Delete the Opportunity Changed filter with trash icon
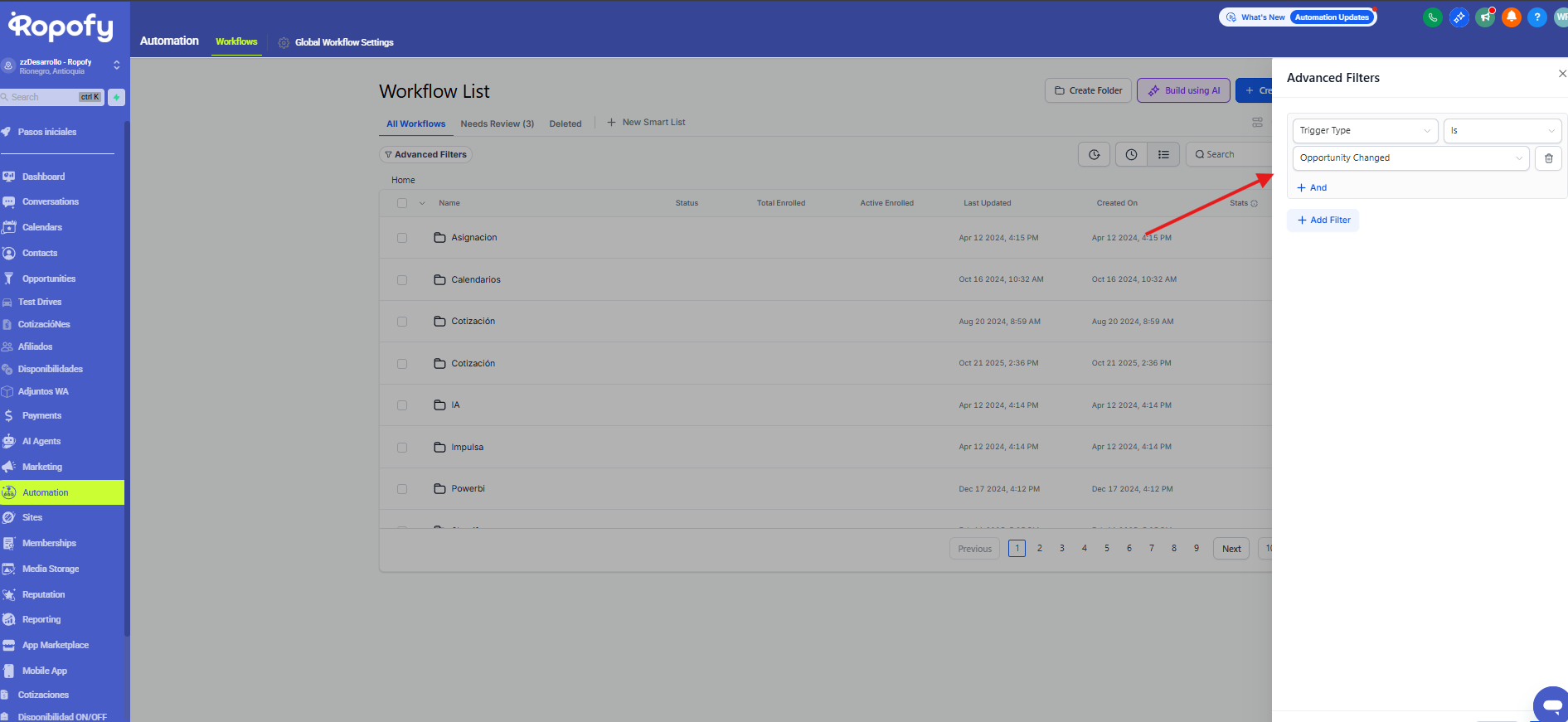Viewport: 1568px width, 722px height. [1548, 158]
